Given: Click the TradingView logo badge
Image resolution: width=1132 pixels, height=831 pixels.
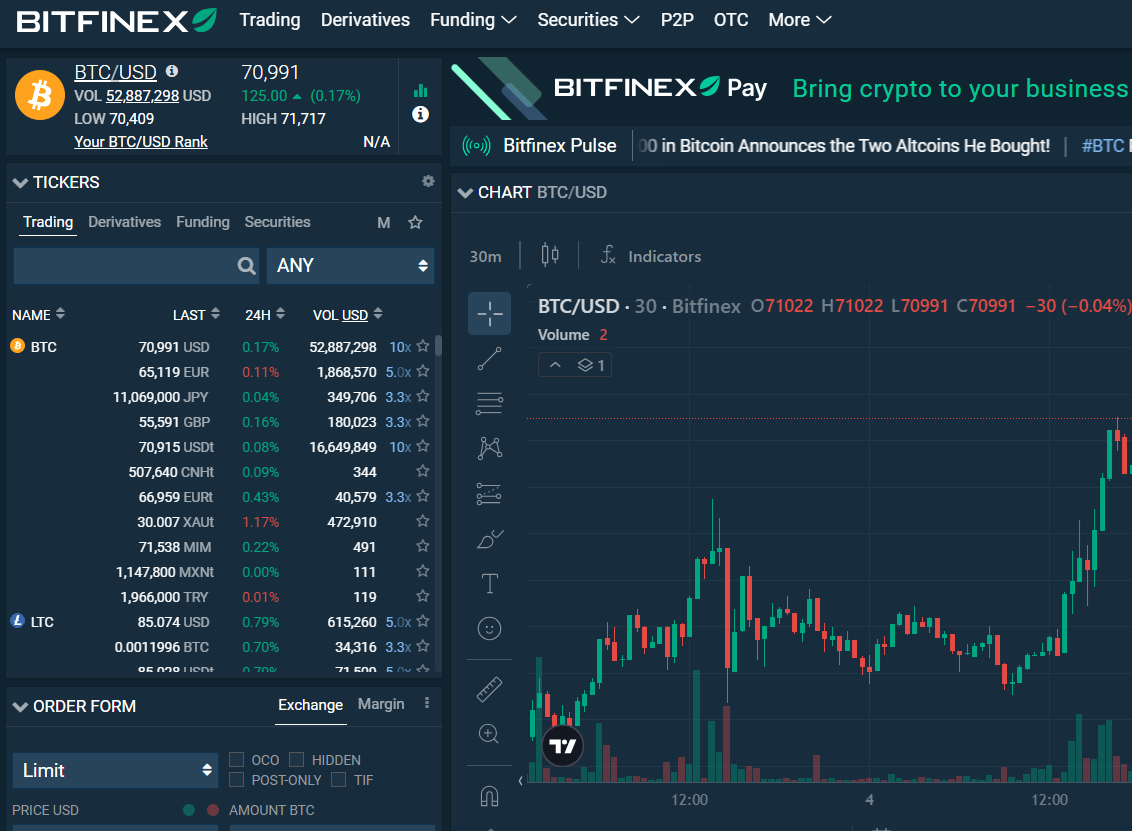Looking at the screenshot, I should [562, 746].
